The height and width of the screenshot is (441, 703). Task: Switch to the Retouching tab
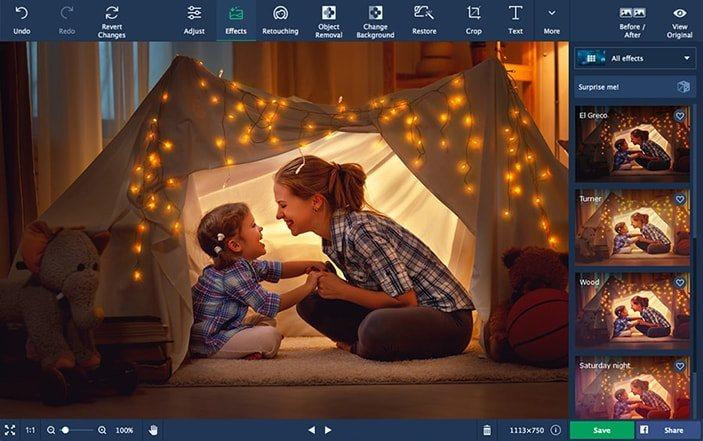[x=280, y=19]
